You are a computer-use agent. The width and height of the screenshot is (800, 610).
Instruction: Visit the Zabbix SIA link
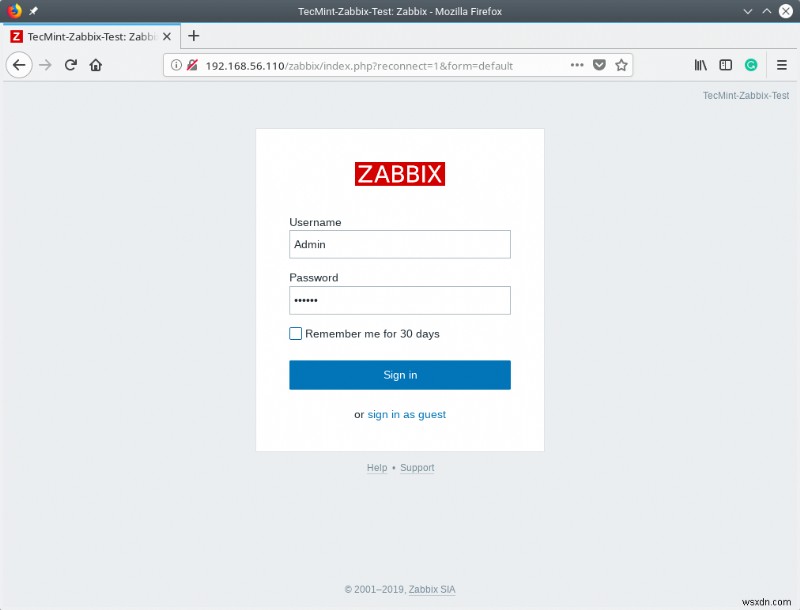432,590
